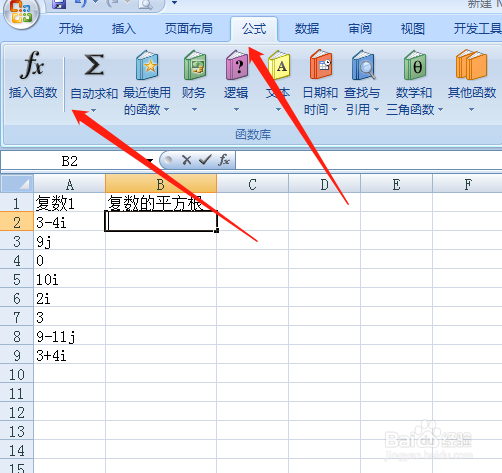Image resolution: width=502 pixels, height=473 pixels.
Task: Click into the formula bar input area
Action: (369, 161)
